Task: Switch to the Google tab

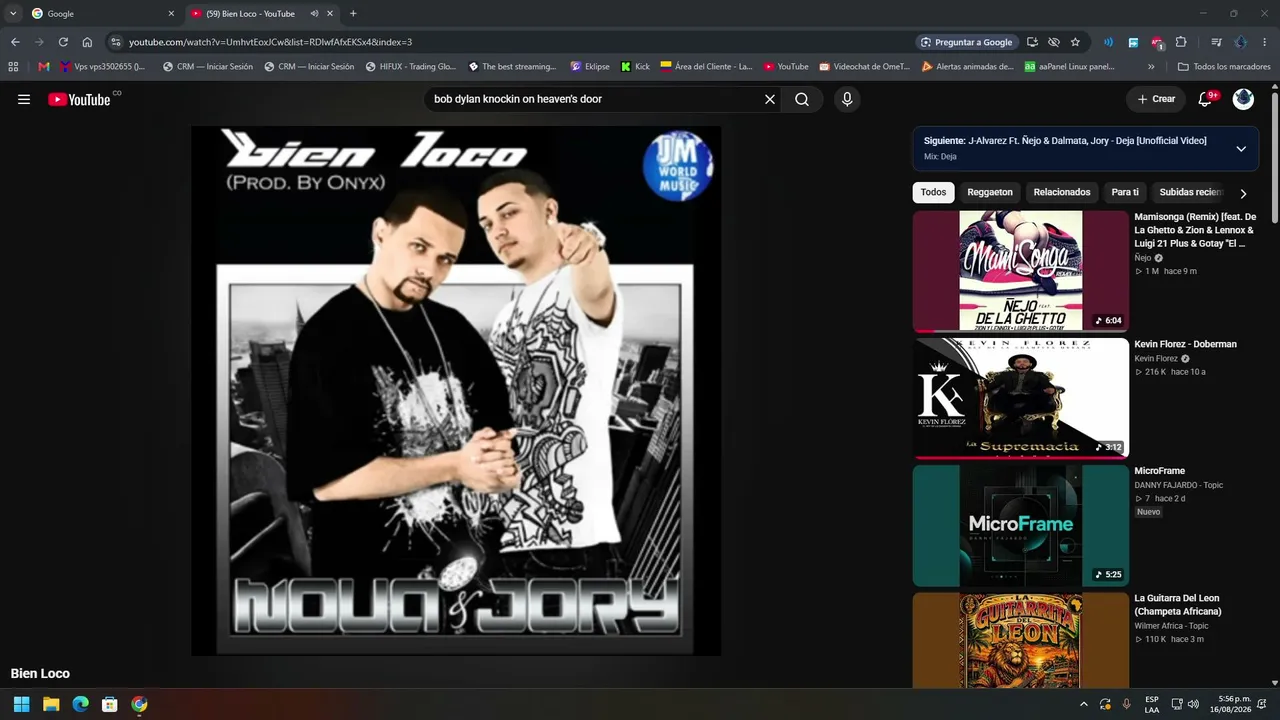Action: (103, 14)
